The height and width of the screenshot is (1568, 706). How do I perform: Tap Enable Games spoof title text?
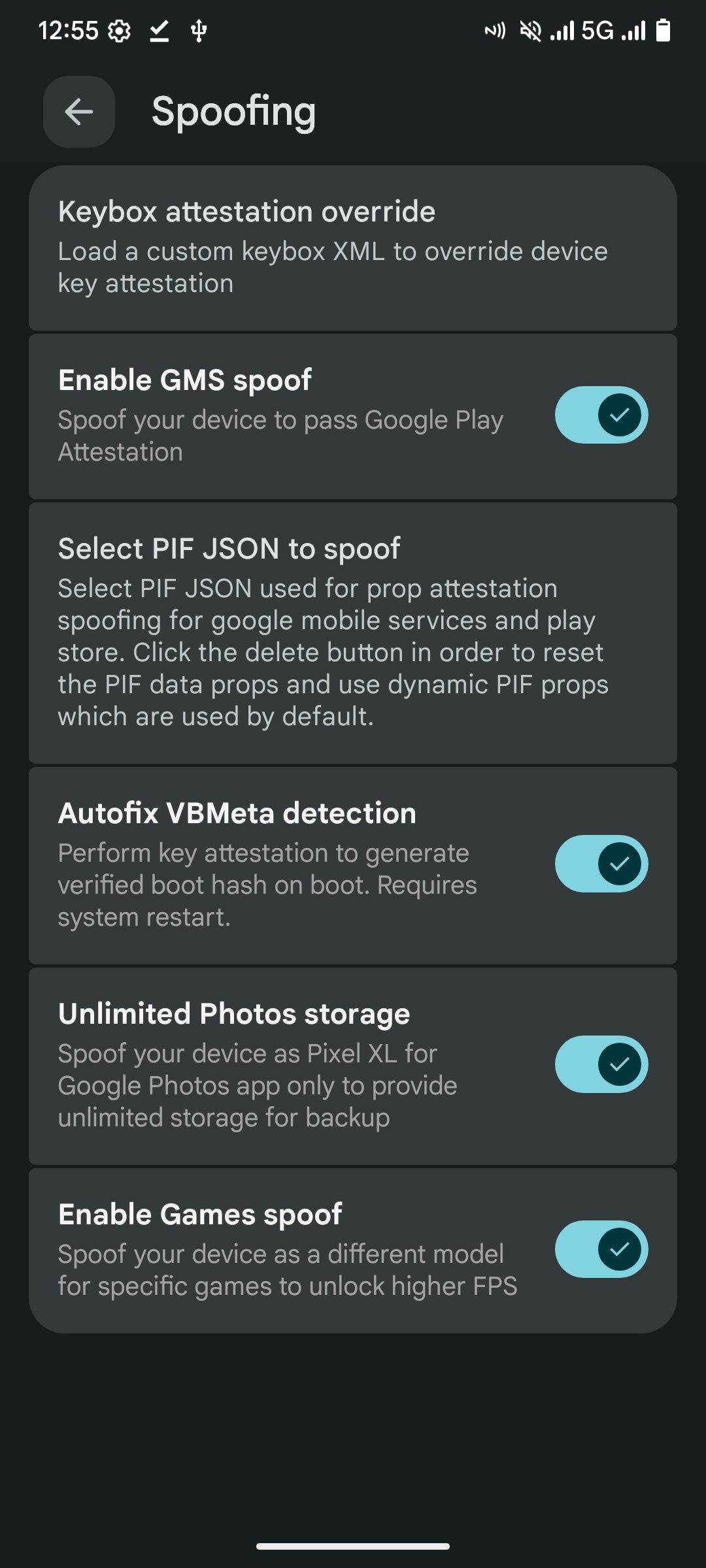pos(200,1215)
